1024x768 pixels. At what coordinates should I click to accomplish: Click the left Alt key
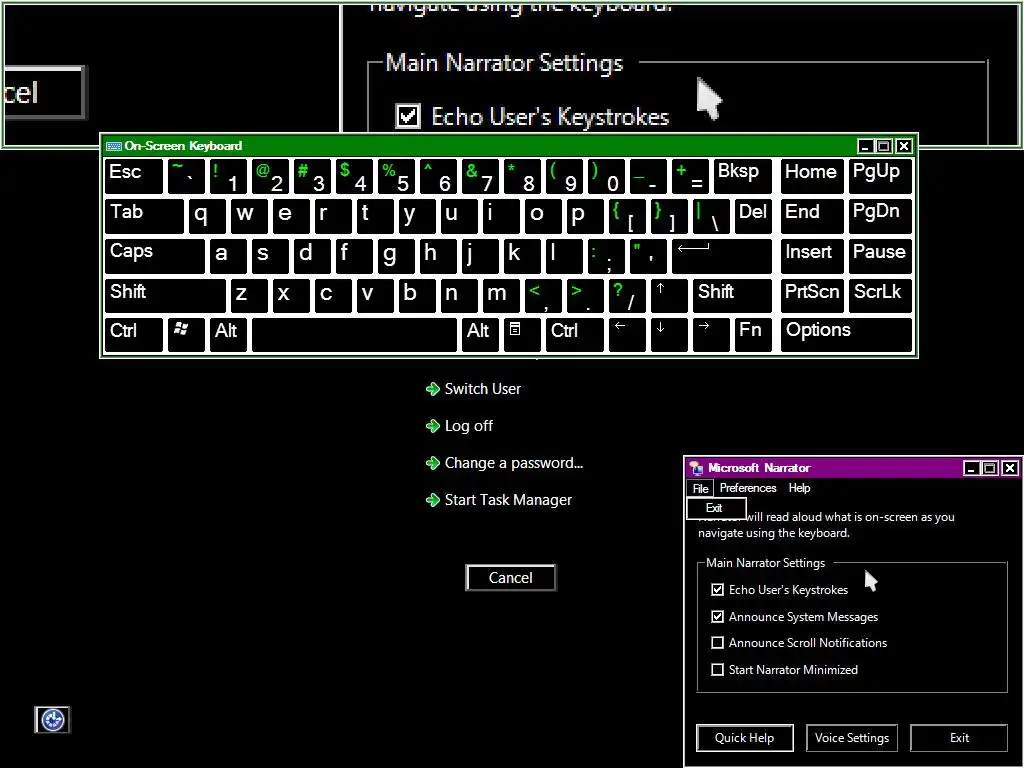[x=228, y=335]
